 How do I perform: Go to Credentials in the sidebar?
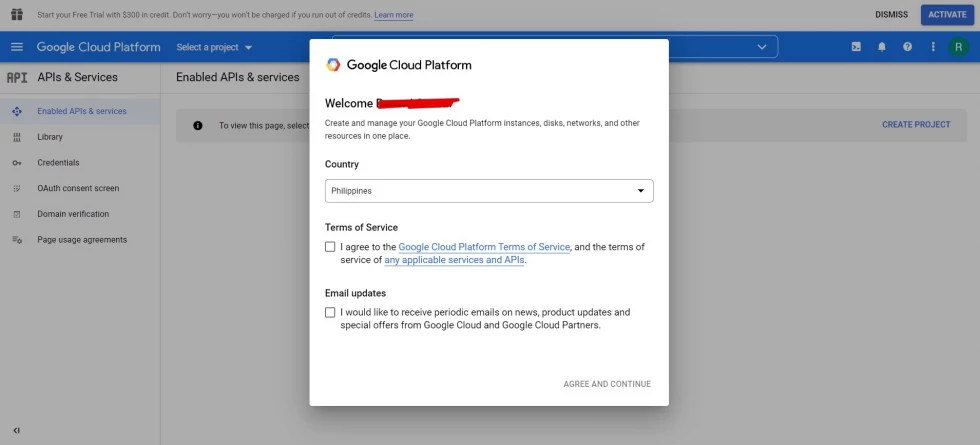pos(58,163)
